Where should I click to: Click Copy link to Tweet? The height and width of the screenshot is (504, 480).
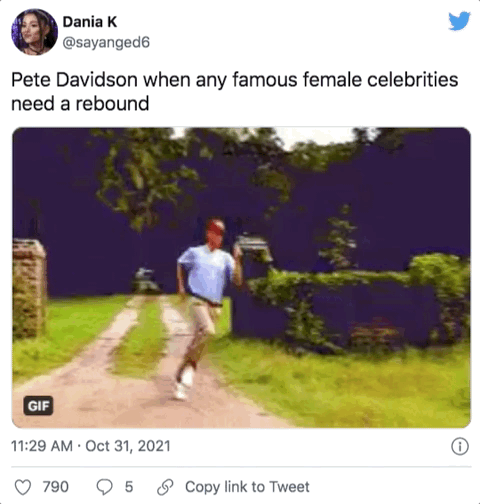tap(247, 487)
